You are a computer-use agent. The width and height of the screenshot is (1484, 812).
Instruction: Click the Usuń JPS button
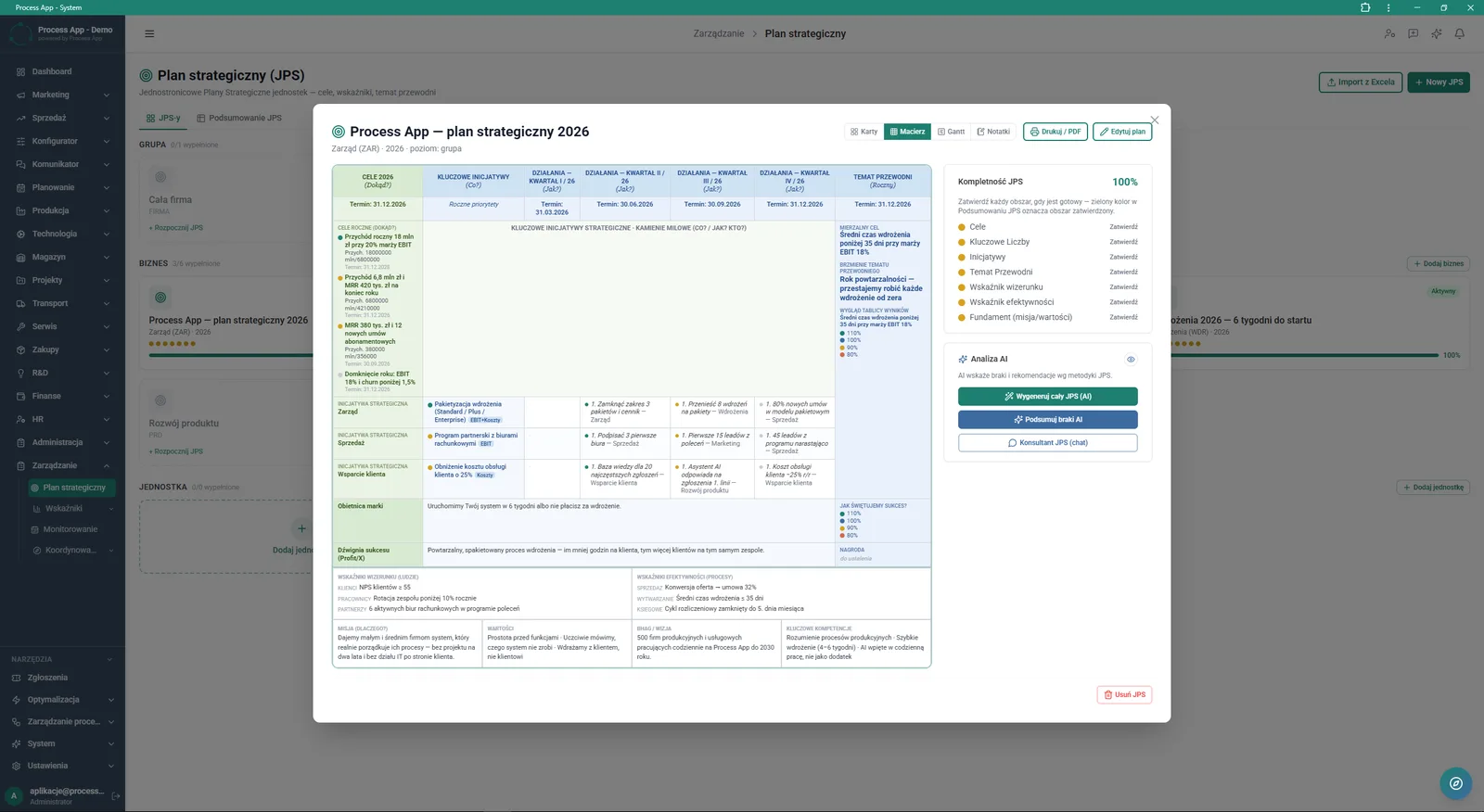(1124, 694)
